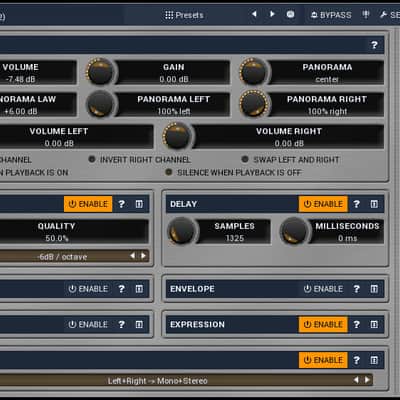This screenshot has width=400, height=400.
Task: Open presets icon of bottom channel-mode panel
Action: point(374,360)
